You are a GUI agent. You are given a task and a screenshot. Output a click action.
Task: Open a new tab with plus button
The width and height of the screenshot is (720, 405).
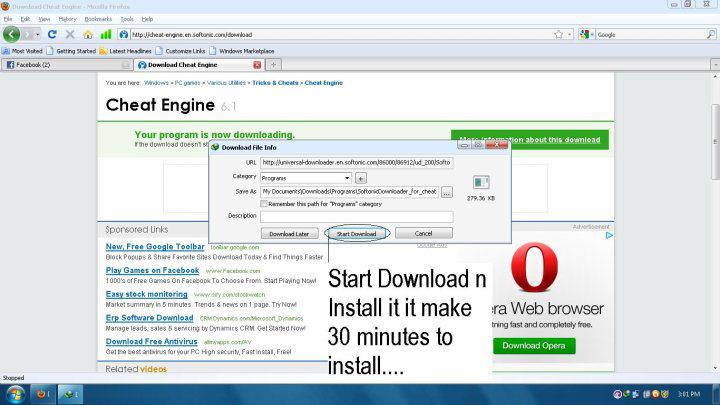point(273,65)
